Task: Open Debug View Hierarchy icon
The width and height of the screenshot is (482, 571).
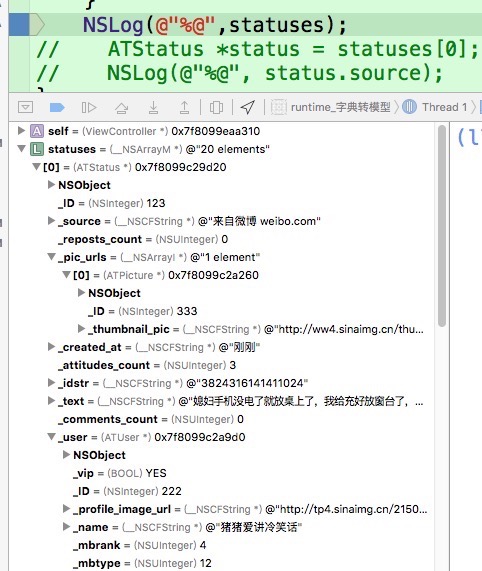Action: coord(216,107)
